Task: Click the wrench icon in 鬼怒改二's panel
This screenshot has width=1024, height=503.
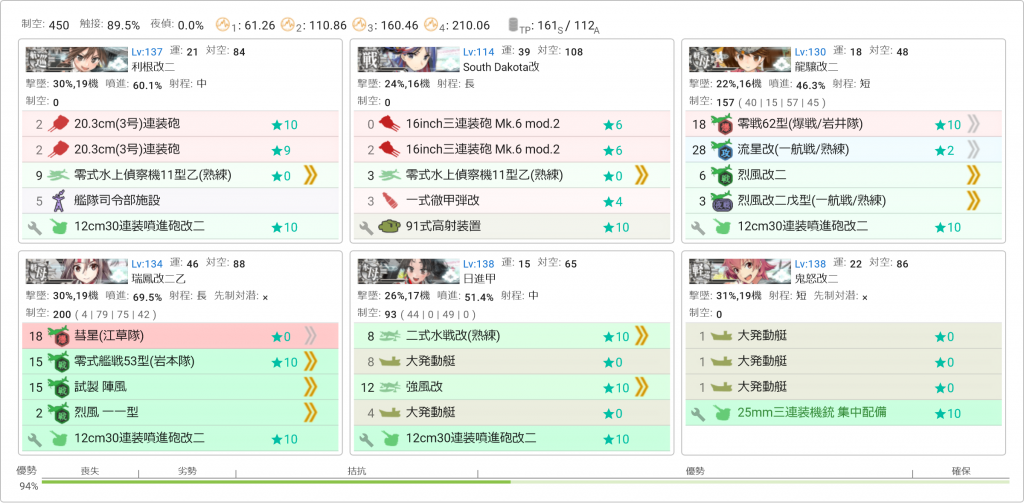Action: (x=697, y=413)
